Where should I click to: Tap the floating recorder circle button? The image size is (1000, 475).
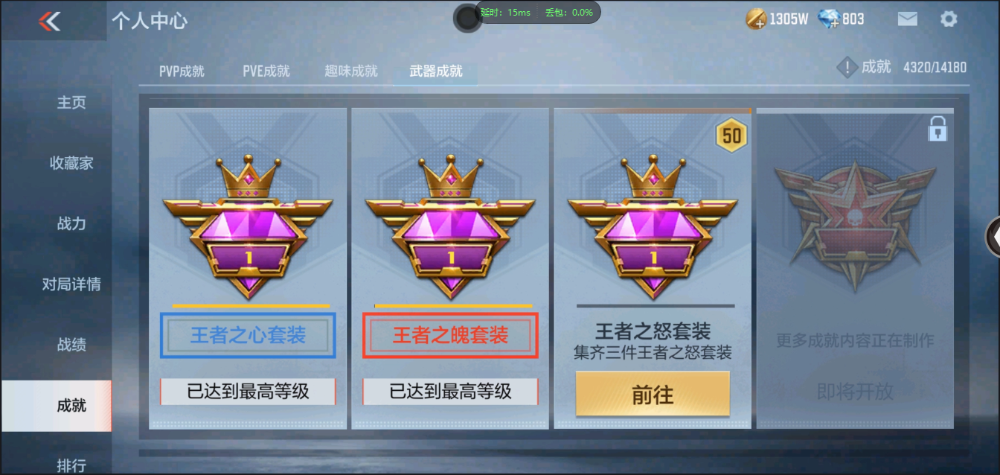[x=468, y=19]
